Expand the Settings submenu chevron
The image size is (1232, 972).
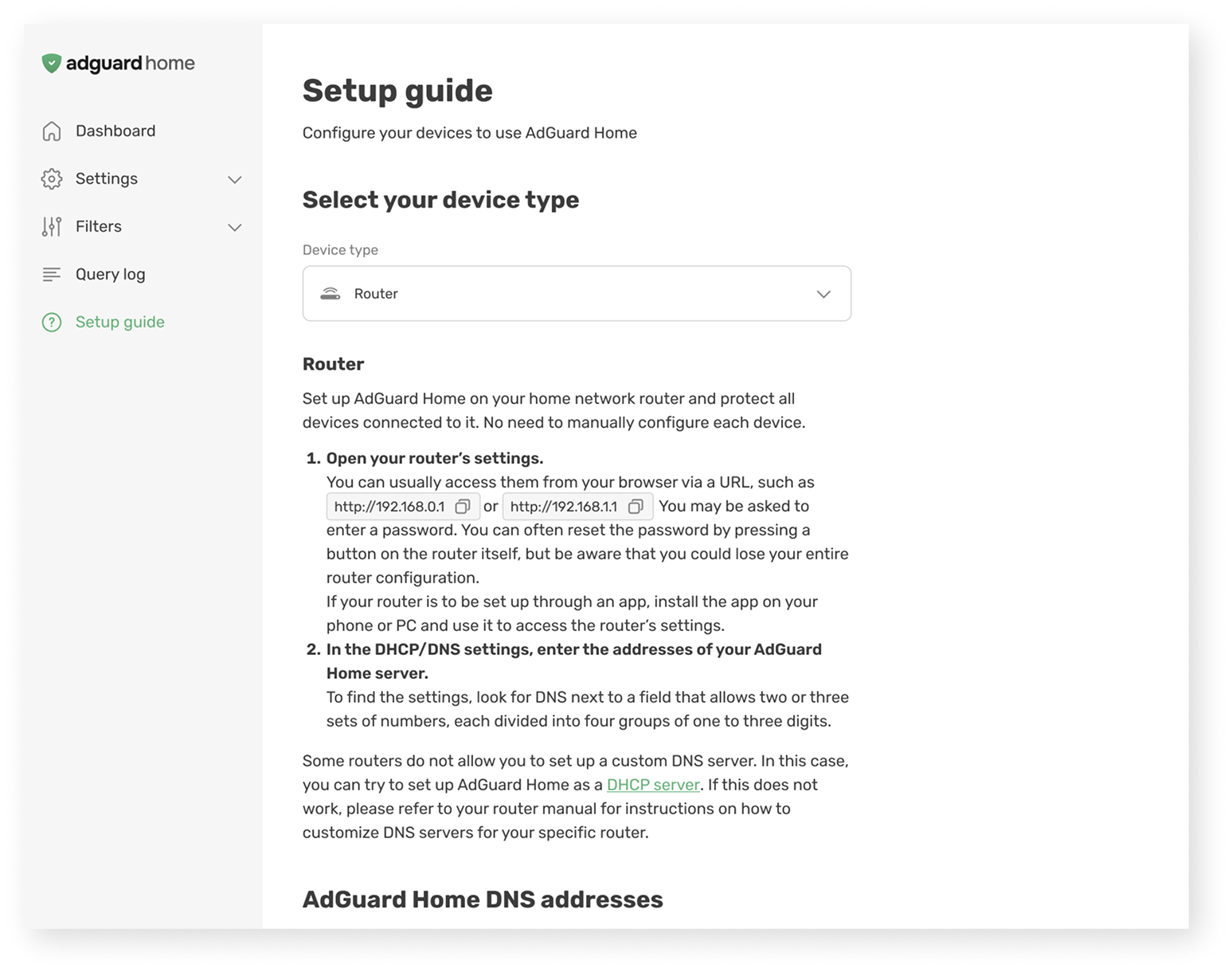(235, 179)
